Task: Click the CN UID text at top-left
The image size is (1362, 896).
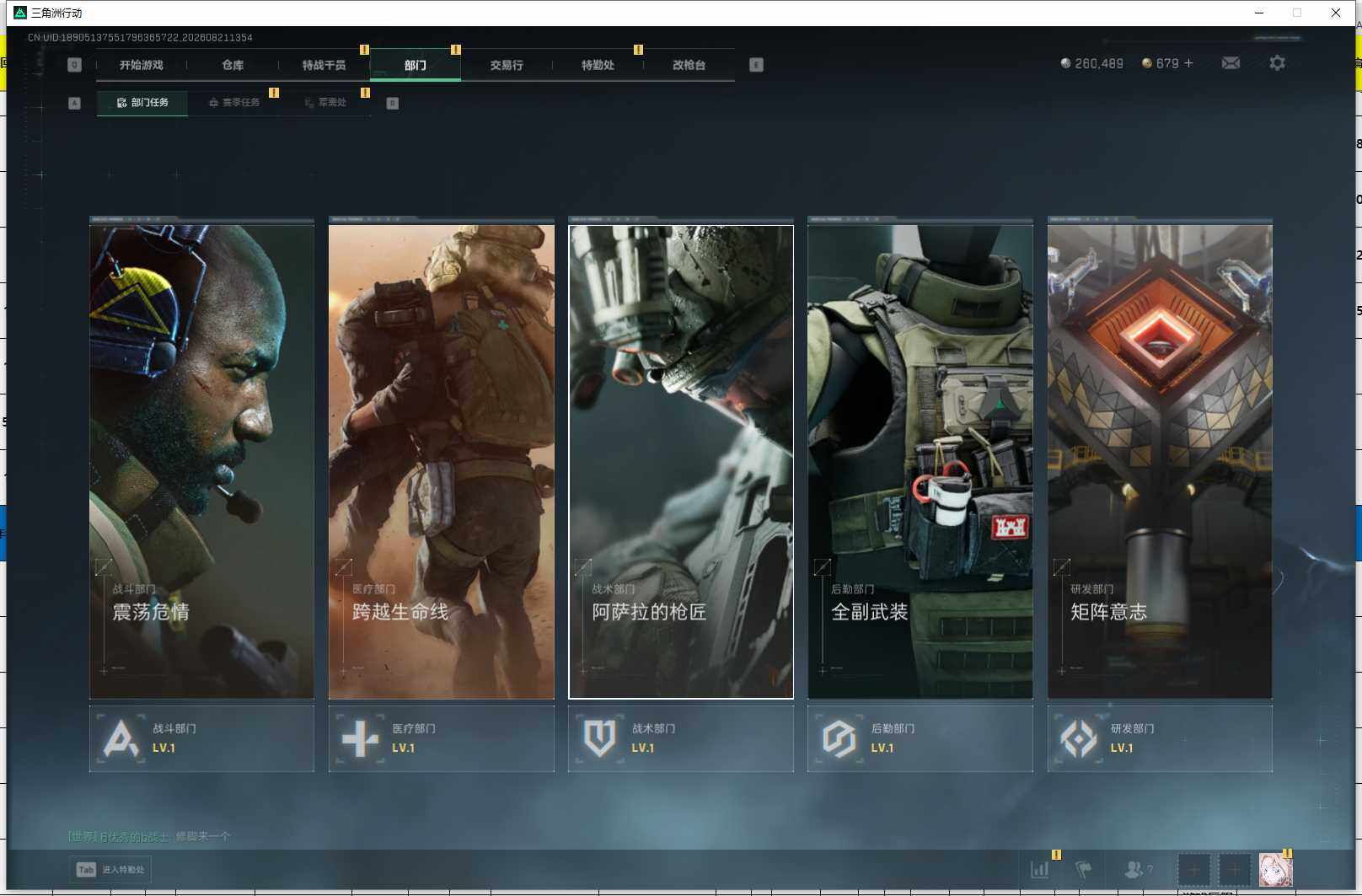Action: [140, 37]
